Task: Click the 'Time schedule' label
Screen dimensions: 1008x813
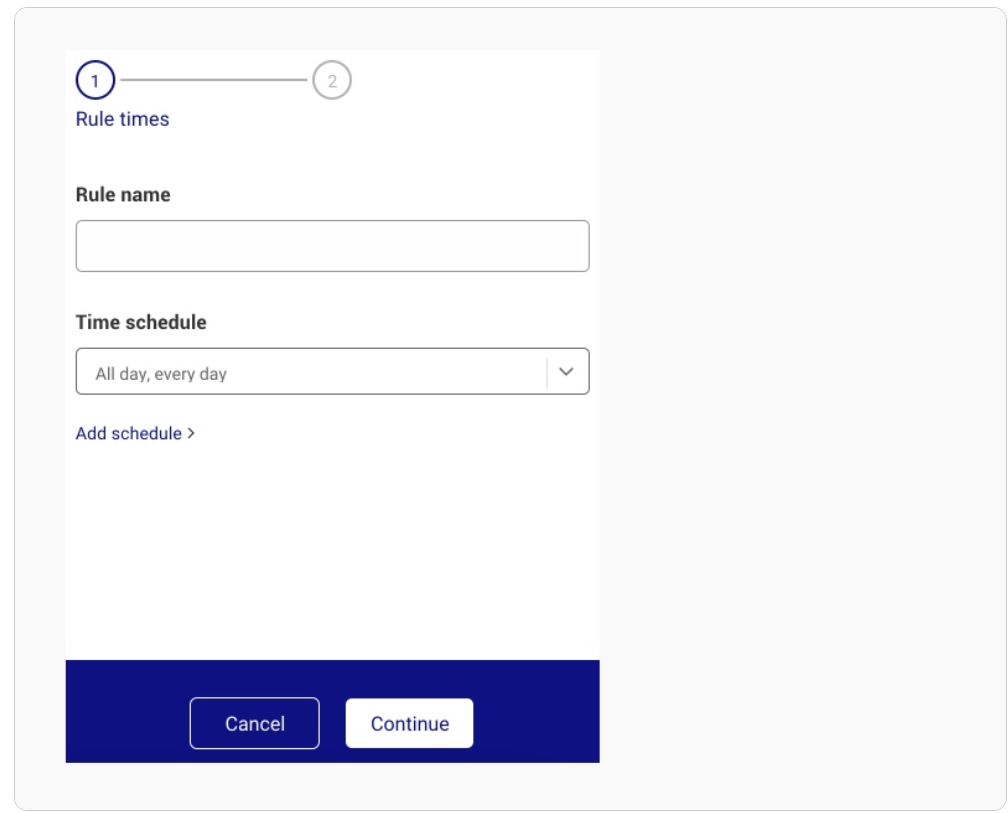Action: pyautogui.click(x=141, y=322)
